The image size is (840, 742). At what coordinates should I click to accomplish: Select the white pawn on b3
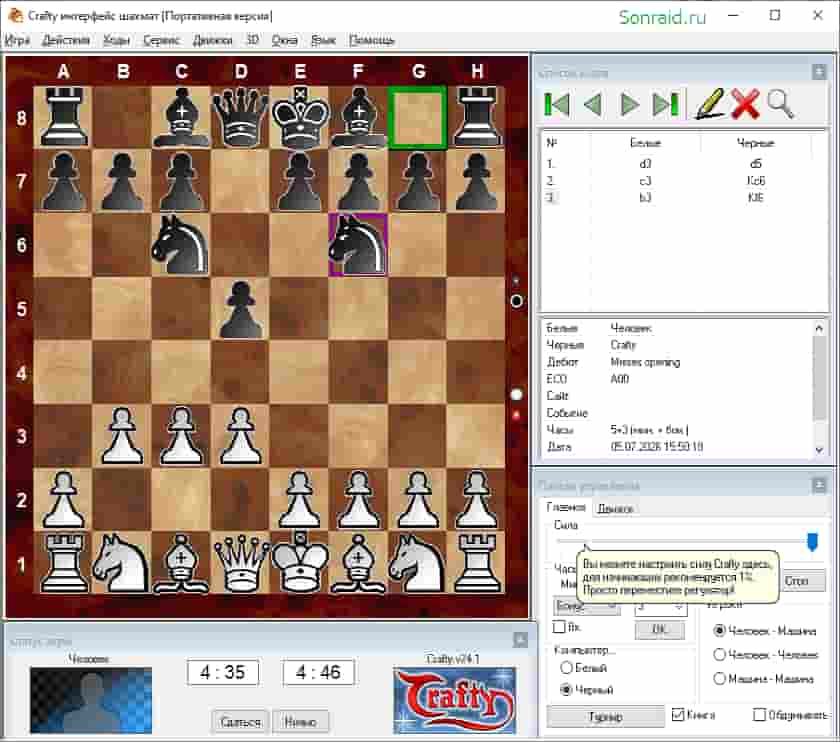click(122, 436)
